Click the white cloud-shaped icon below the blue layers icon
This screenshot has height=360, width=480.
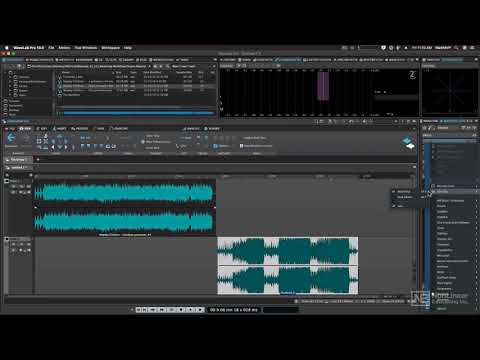tap(410, 146)
